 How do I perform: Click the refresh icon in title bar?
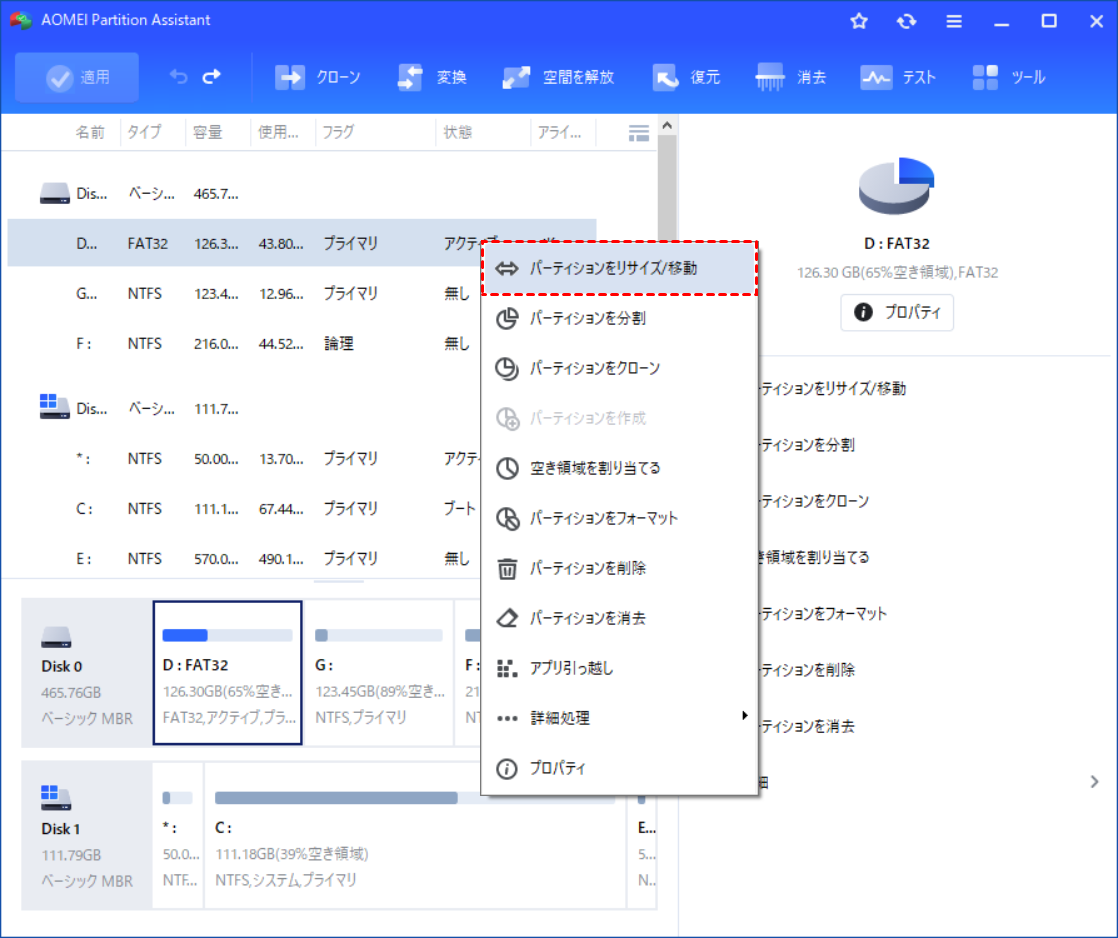coord(906,21)
